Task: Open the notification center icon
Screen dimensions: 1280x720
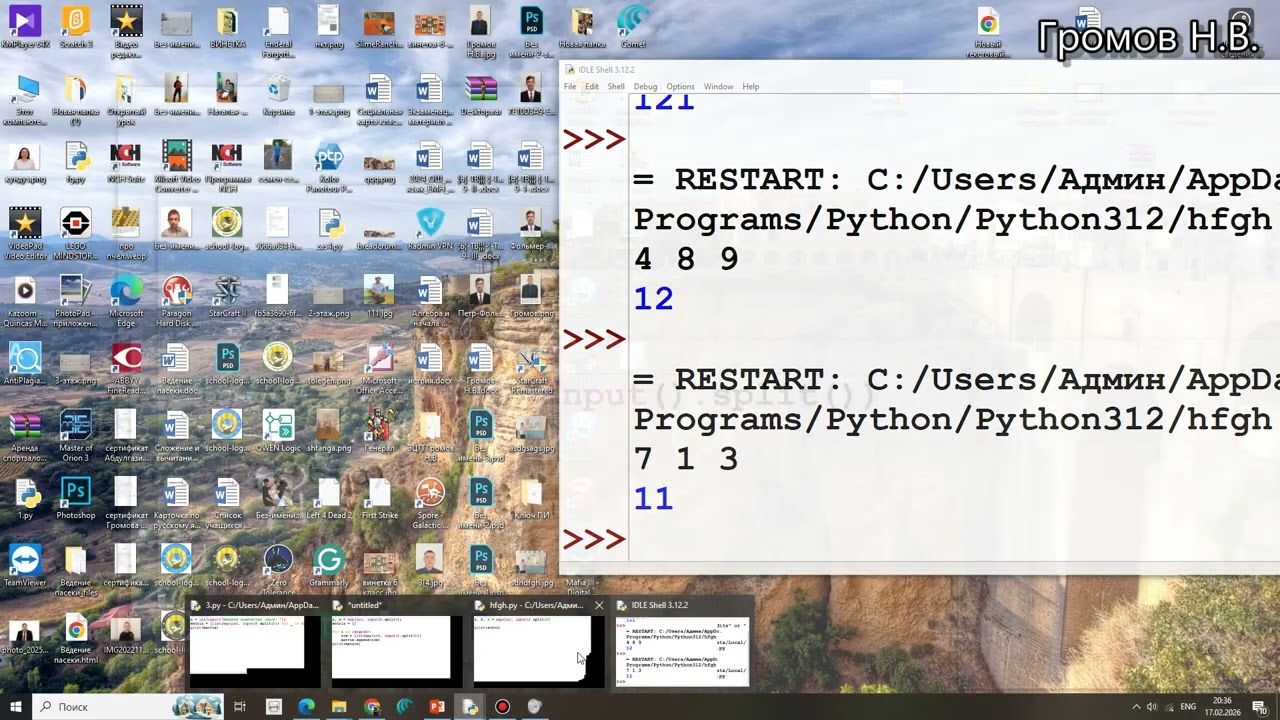Action: [1260, 707]
